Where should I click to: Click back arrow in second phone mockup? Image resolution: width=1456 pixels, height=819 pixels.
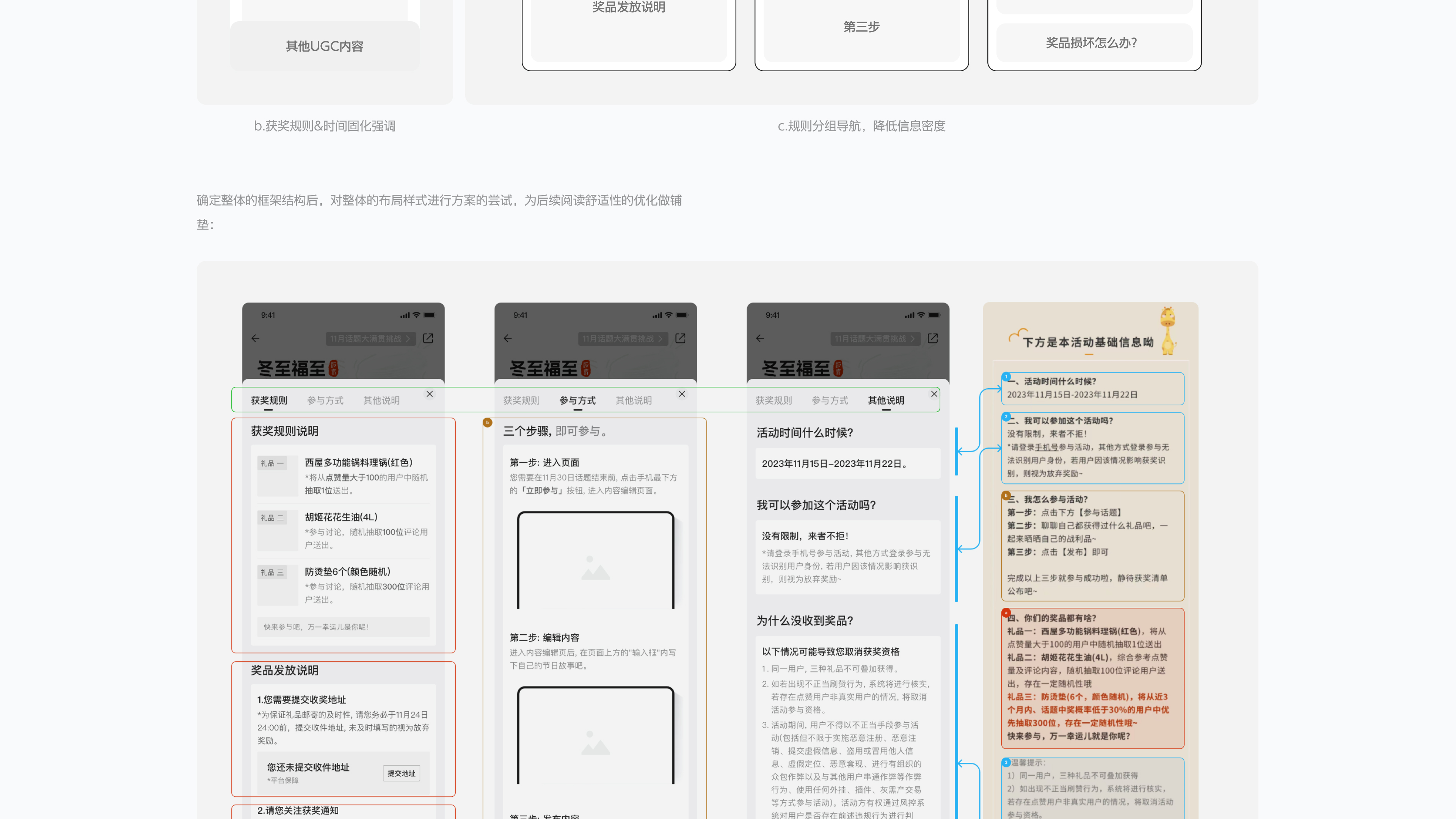tap(508, 338)
